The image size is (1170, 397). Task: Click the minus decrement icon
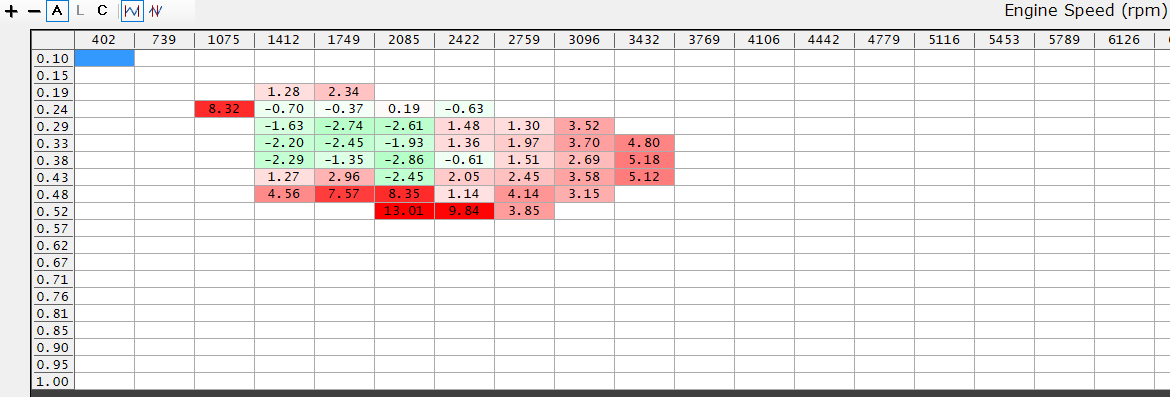(x=34, y=11)
